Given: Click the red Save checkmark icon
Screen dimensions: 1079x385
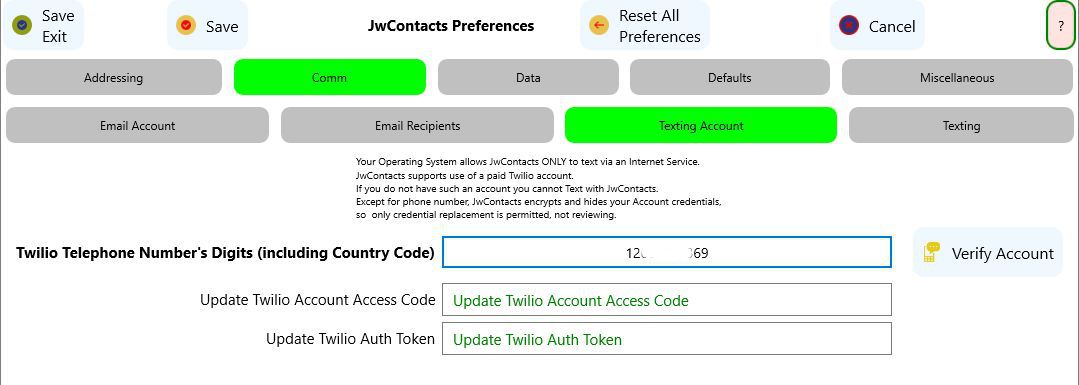Looking at the screenshot, I should click(x=186, y=25).
